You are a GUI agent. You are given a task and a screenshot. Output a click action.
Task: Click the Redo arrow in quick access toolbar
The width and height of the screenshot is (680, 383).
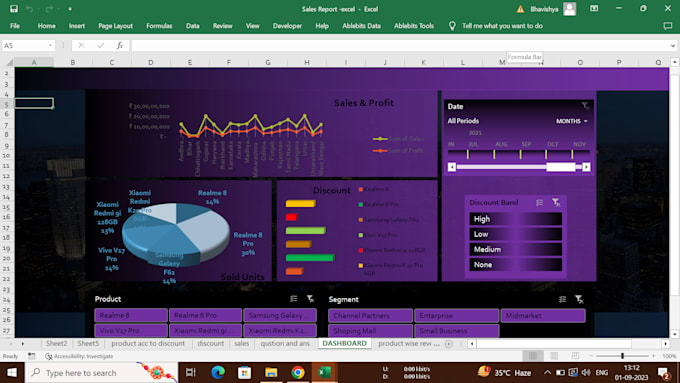click(49, 9)
